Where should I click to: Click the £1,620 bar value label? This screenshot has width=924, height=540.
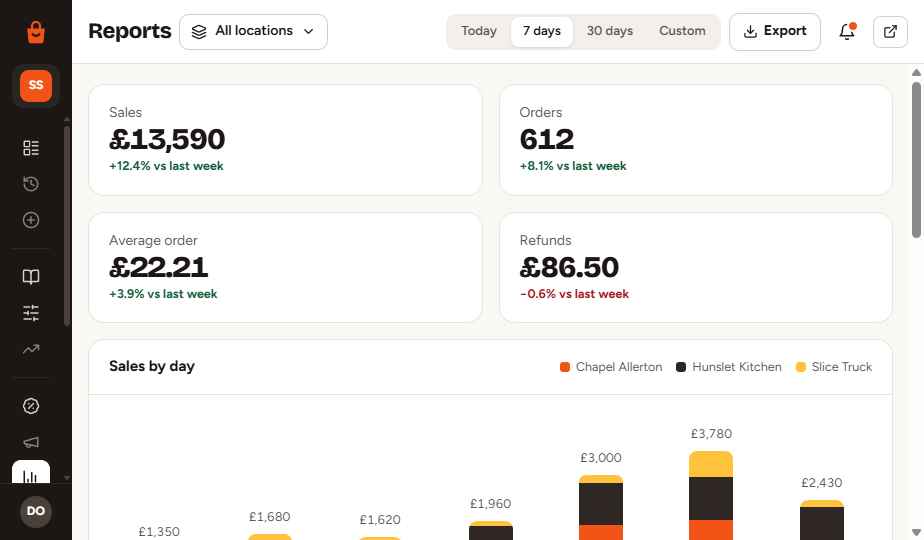tap(380, 520)
